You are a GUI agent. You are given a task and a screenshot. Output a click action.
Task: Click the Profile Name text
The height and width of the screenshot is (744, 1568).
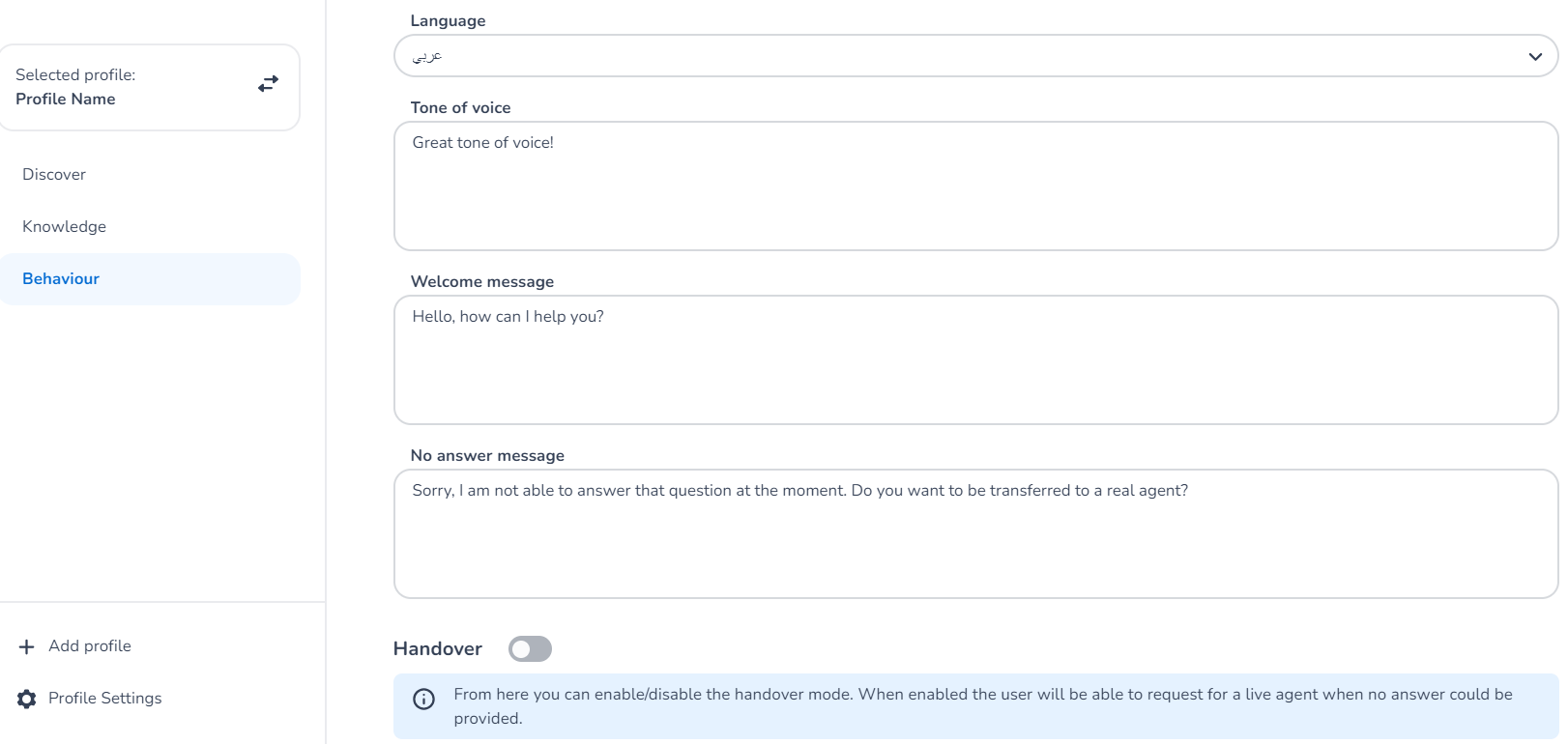pos(66,100)
